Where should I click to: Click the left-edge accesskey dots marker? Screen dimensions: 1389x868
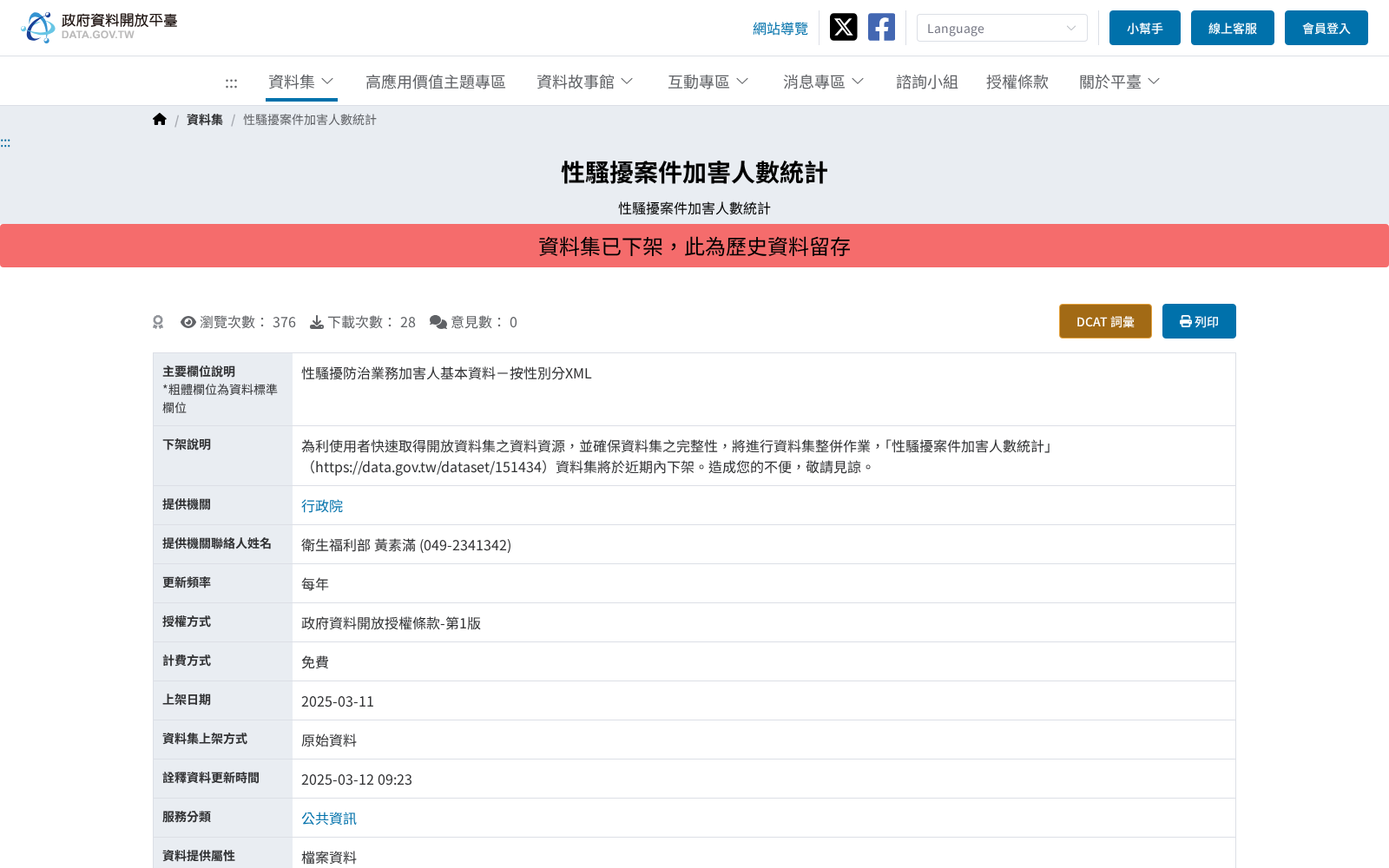[x=5, y=142]
